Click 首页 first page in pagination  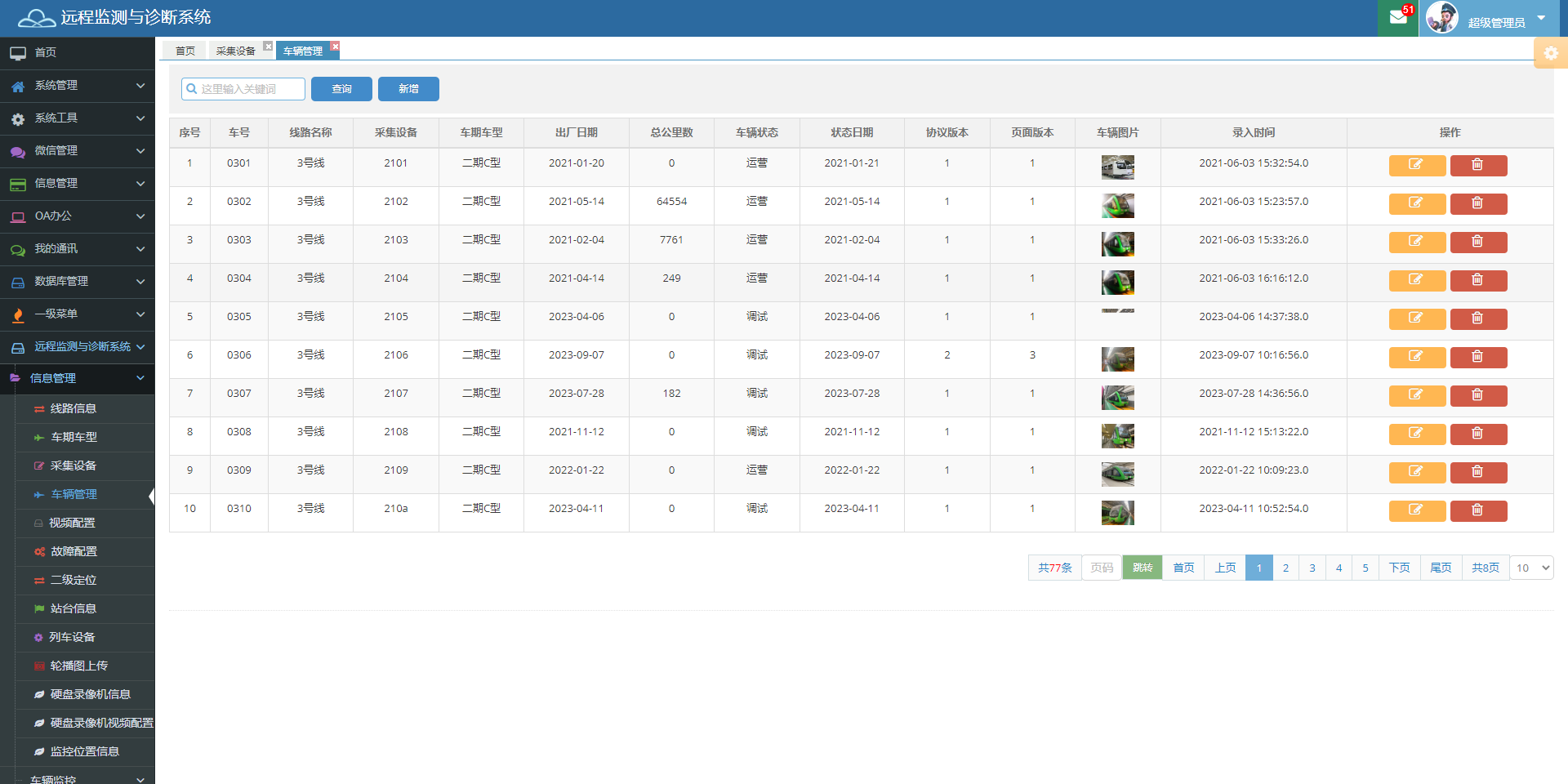coord(1183,568)
